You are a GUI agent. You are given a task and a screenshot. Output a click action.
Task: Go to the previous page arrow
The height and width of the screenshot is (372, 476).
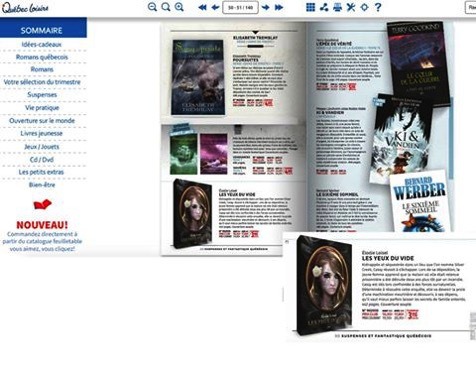click(215, 7)
